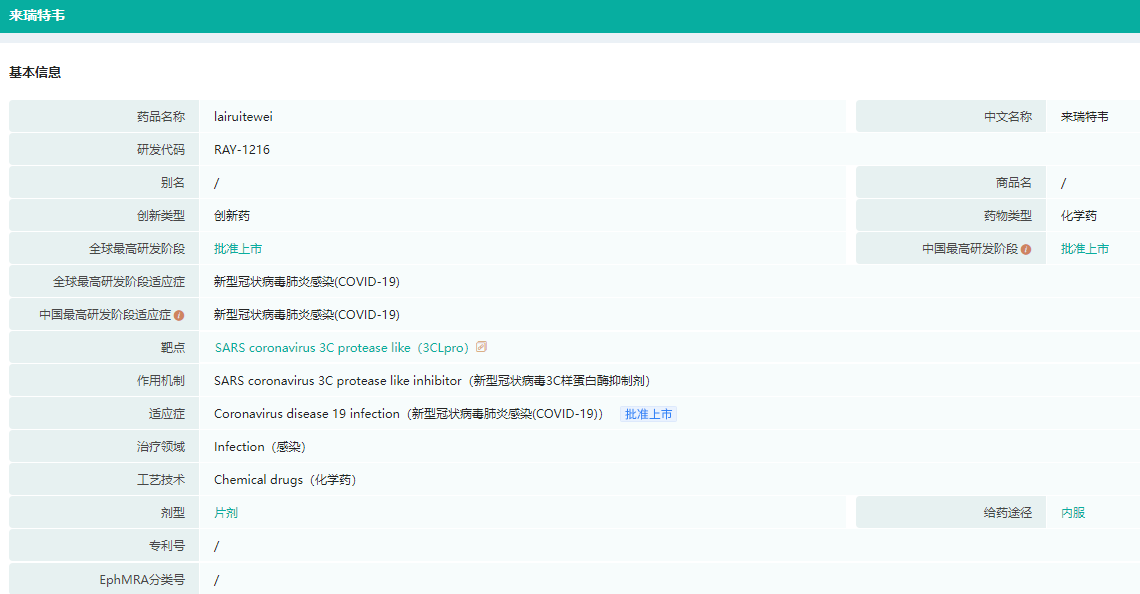1140x594 pixels.
Task: Click info icon beside 中国最高研发阶段适应症 label
Action: [x=179, y=315]
